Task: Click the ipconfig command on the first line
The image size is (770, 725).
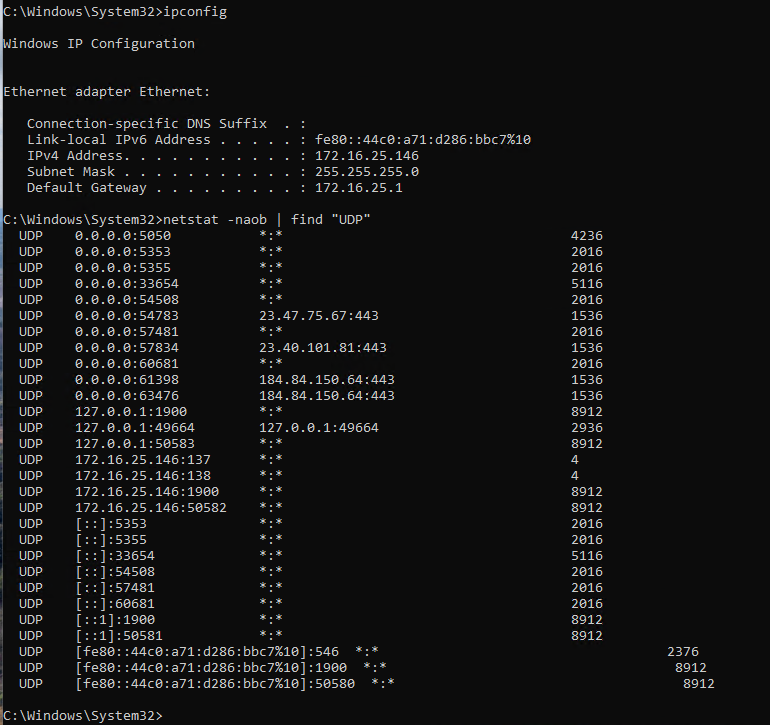Action: tap(200, 12)
